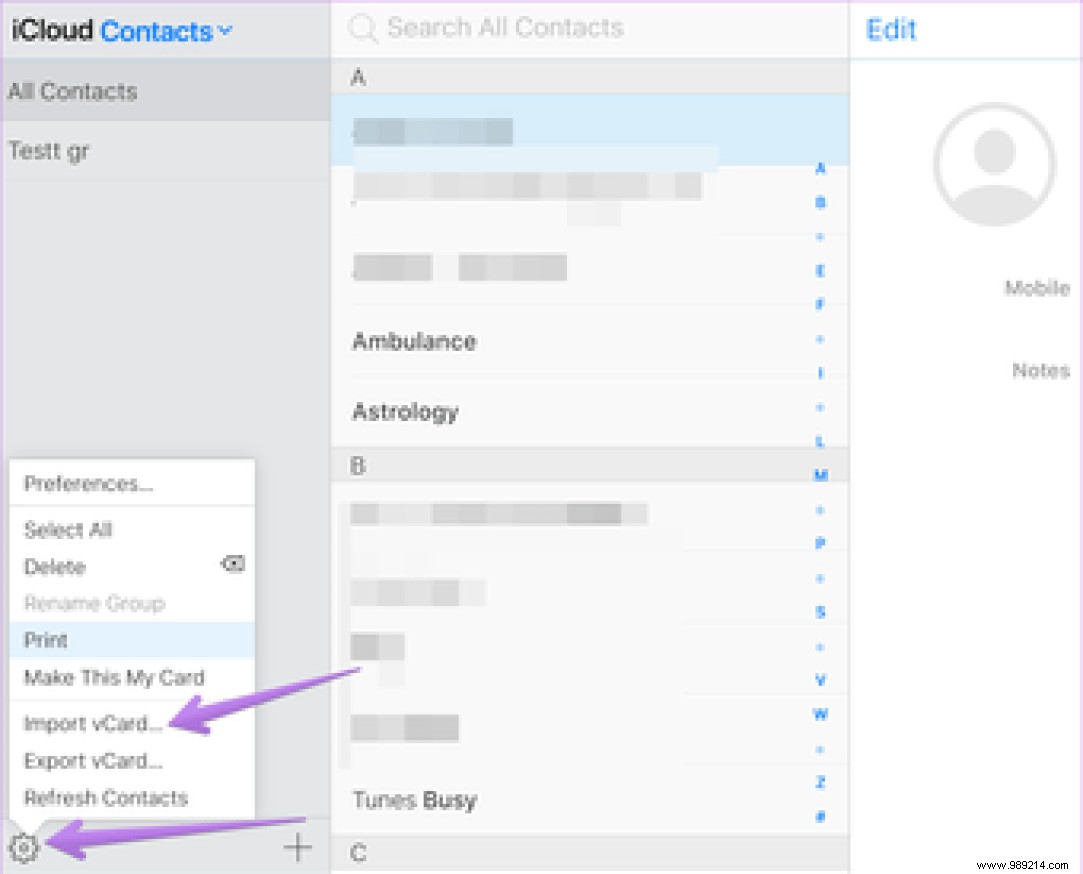Select Import vCard from the menu
This screenshot has height=874, width=1083.
click(93, 724)
